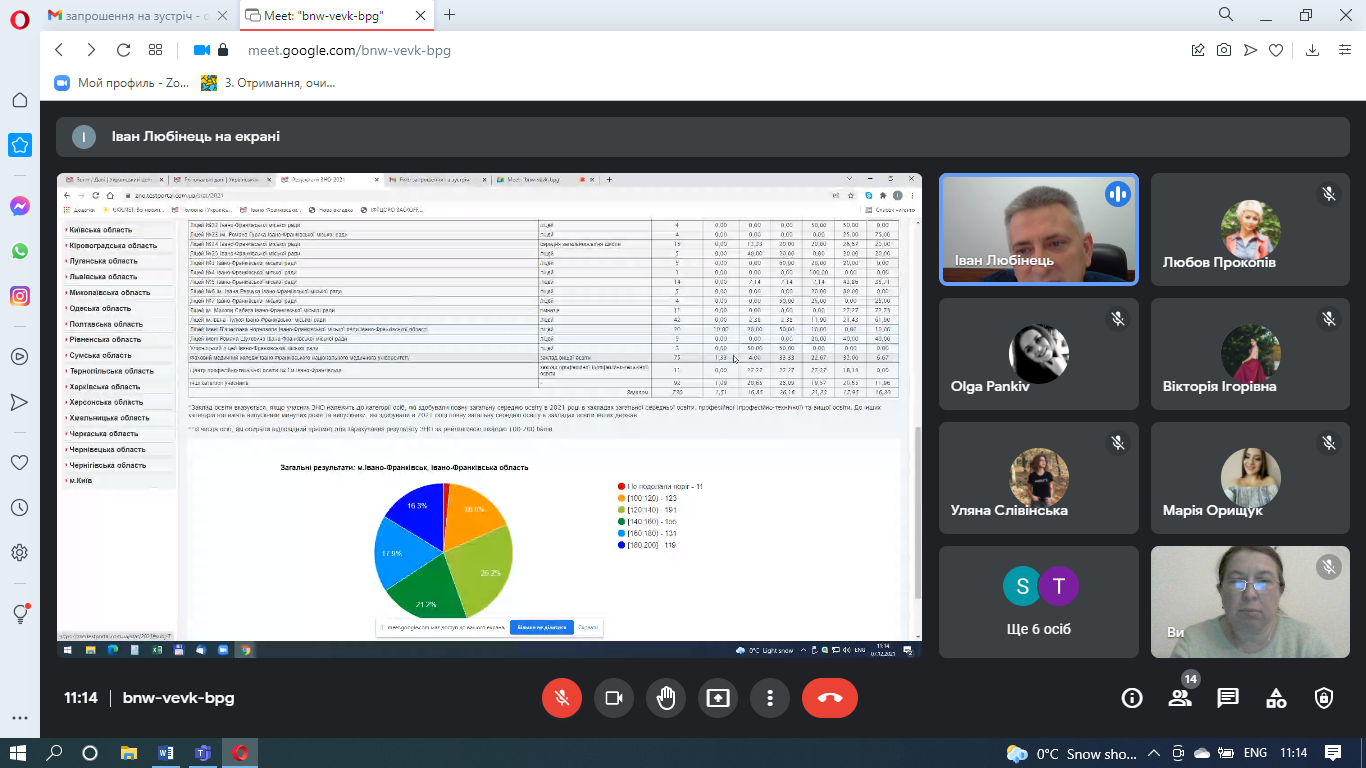Open WhatsApp in Opera sidebar
This screenshot has height=768, width=1366.
click(20, 251)
